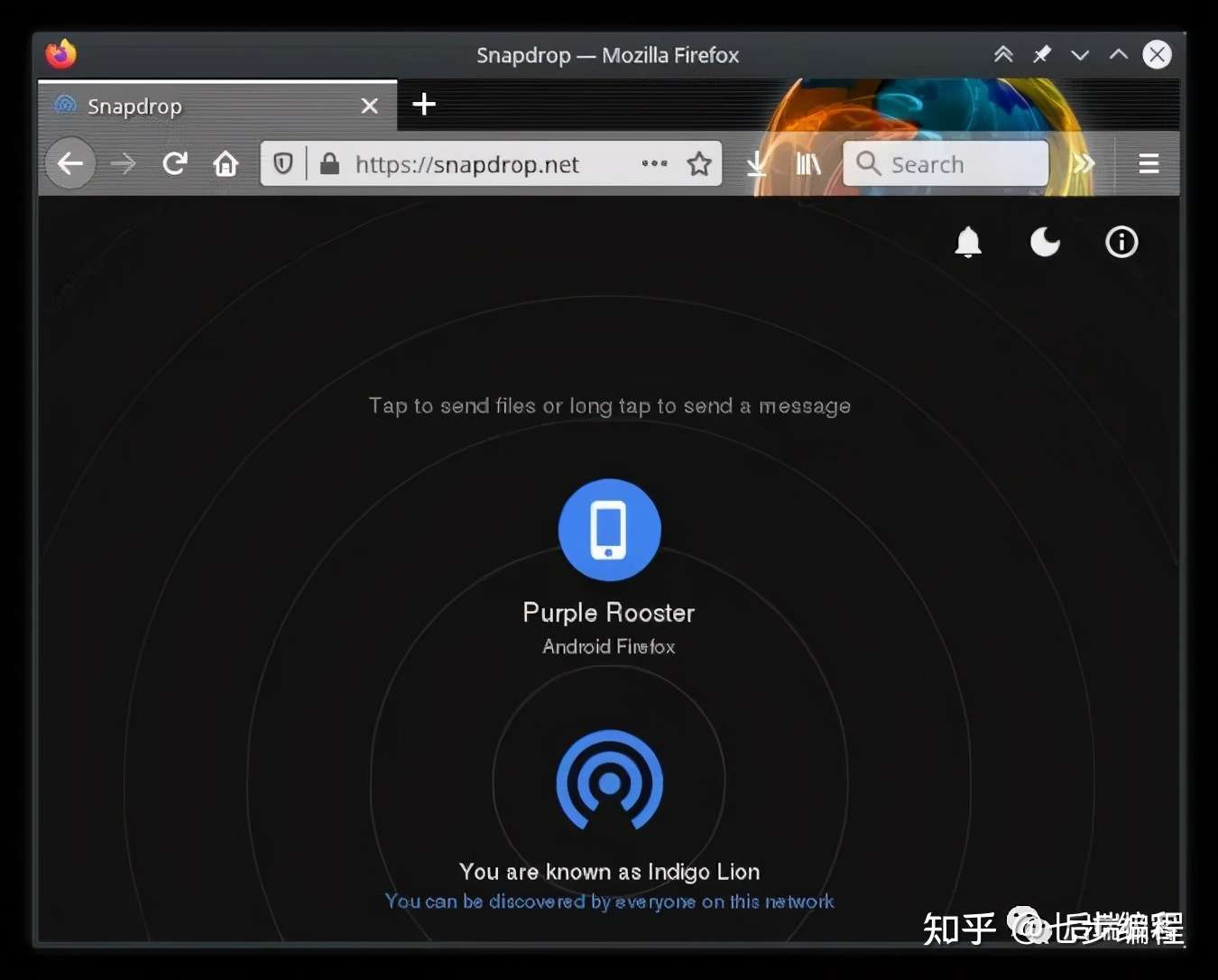Click into the Search box
This screenshot has width=1218, height=980.
(946, 163)
